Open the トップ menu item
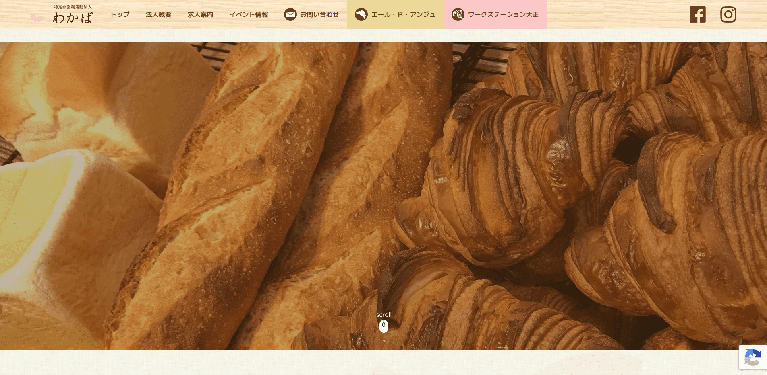This screenshot has height=375, width=767. pyautogui.click(x=120, y=15)
